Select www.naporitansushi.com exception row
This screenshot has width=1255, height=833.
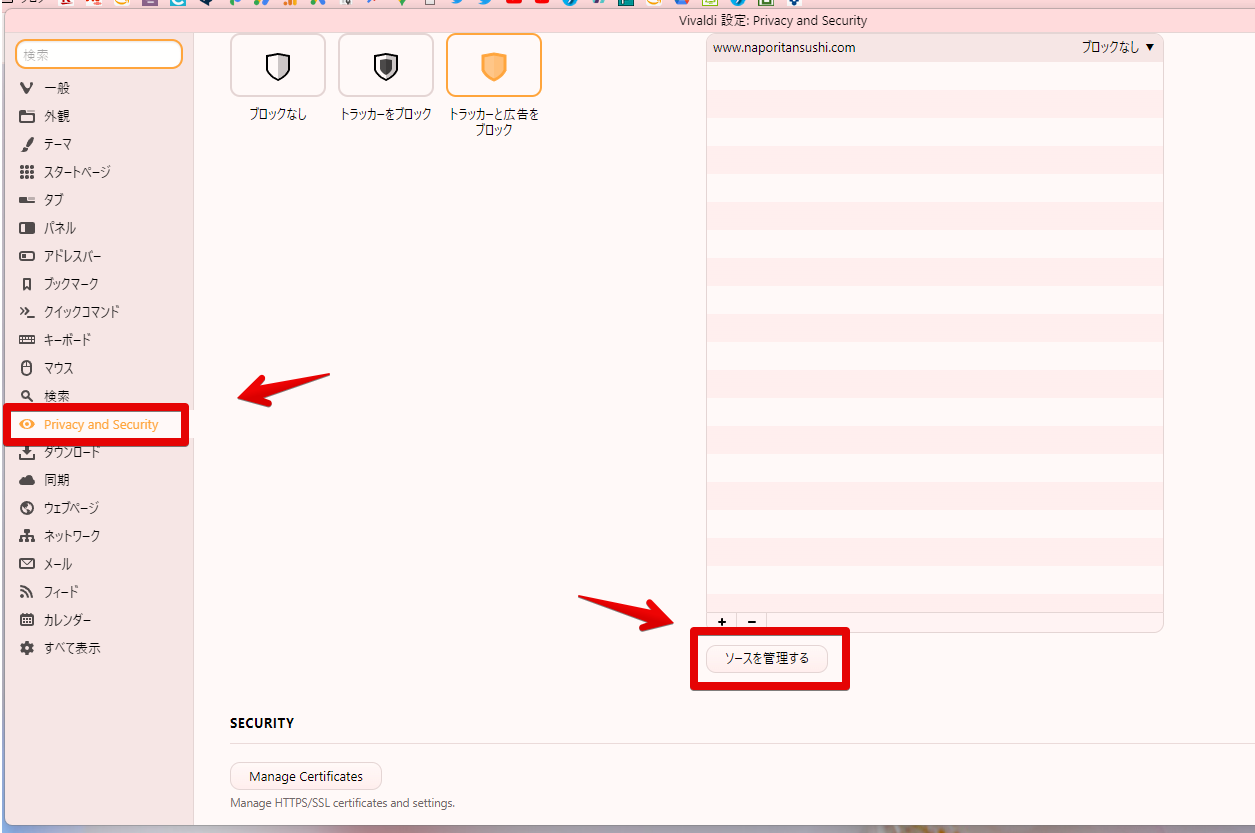tap(934, 47)
